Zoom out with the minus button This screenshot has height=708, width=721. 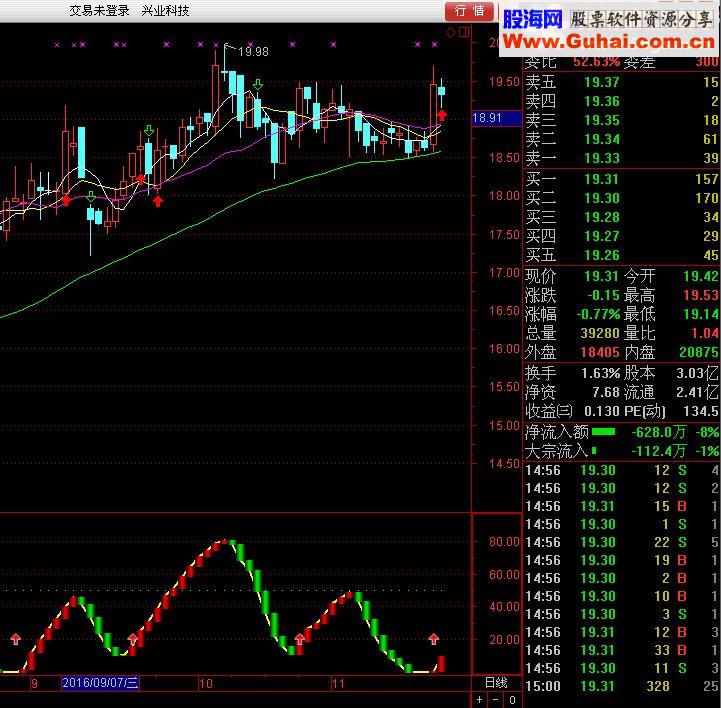pyautogui.click(x=495, y=700)
